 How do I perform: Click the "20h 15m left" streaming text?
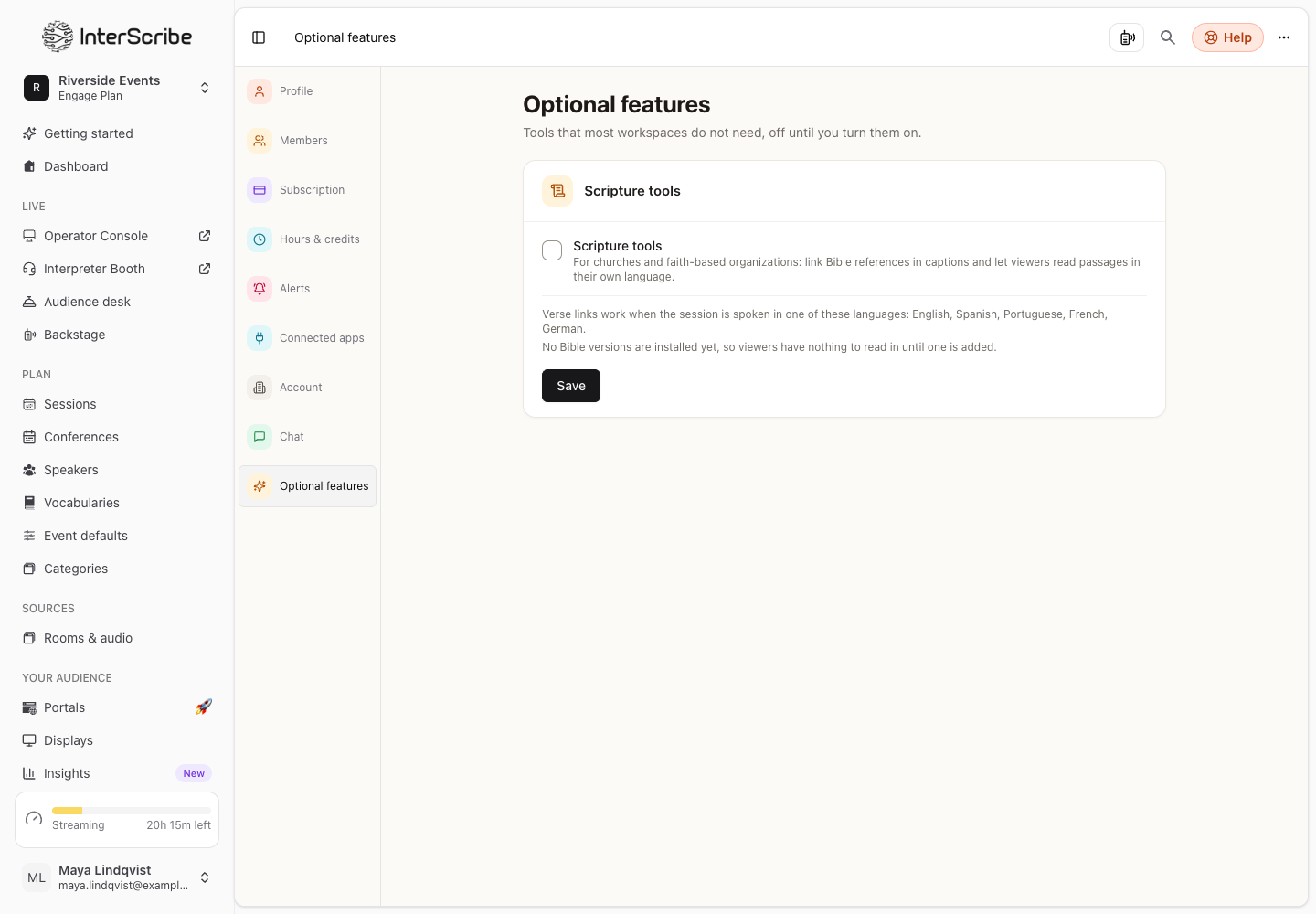click(x=179, y=825)
